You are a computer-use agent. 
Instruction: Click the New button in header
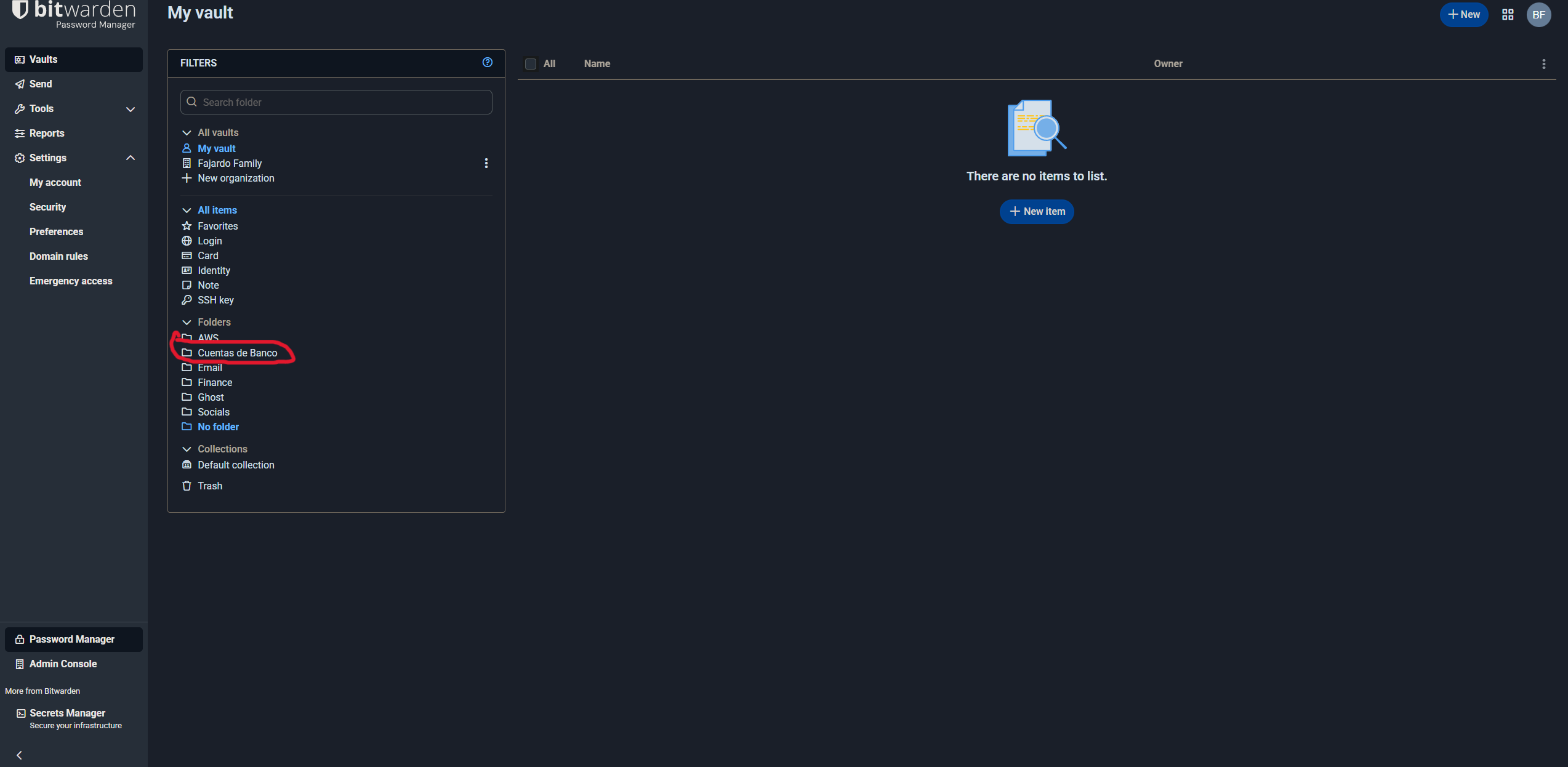[1463, 15]
